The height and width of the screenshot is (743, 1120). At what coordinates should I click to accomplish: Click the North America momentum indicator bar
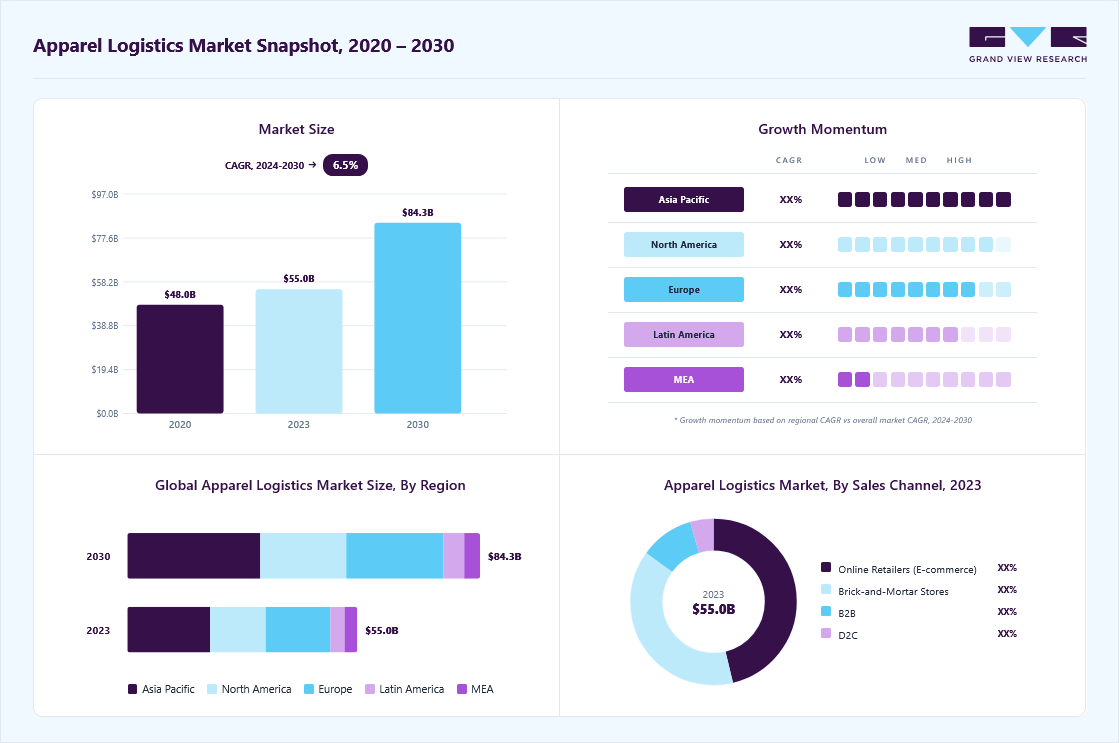[924, 244]
